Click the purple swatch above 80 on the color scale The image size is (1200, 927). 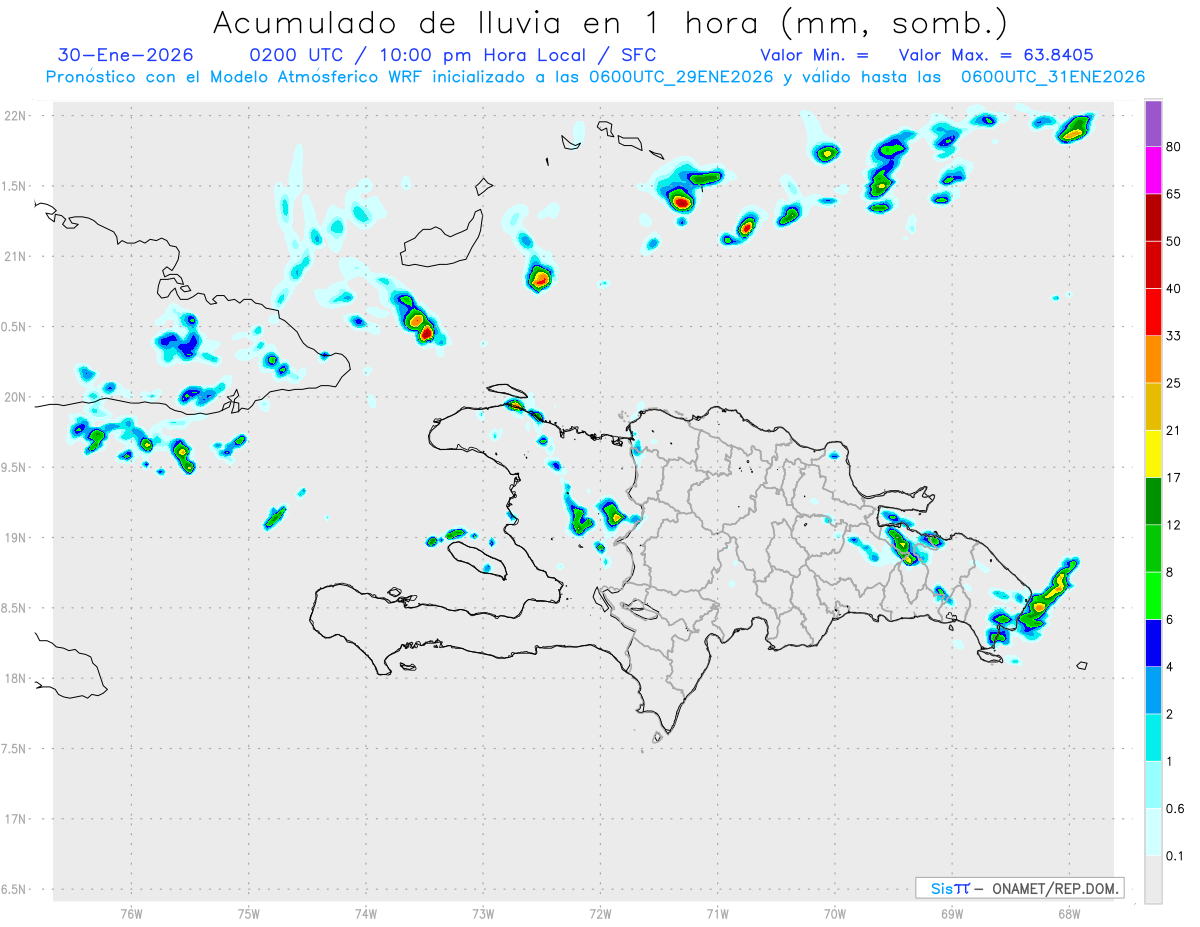click(x=1153, y=124)
